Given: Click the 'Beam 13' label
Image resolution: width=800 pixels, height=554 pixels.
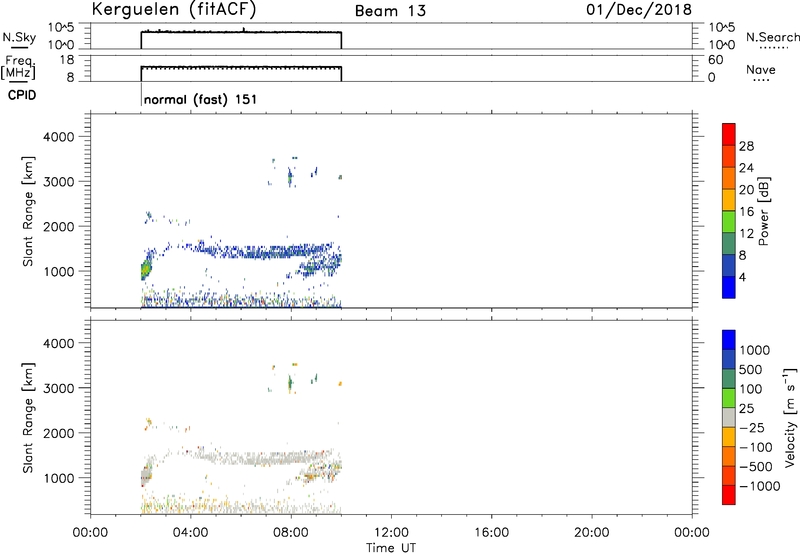Looking at the screenshot, I should point(390,11).
